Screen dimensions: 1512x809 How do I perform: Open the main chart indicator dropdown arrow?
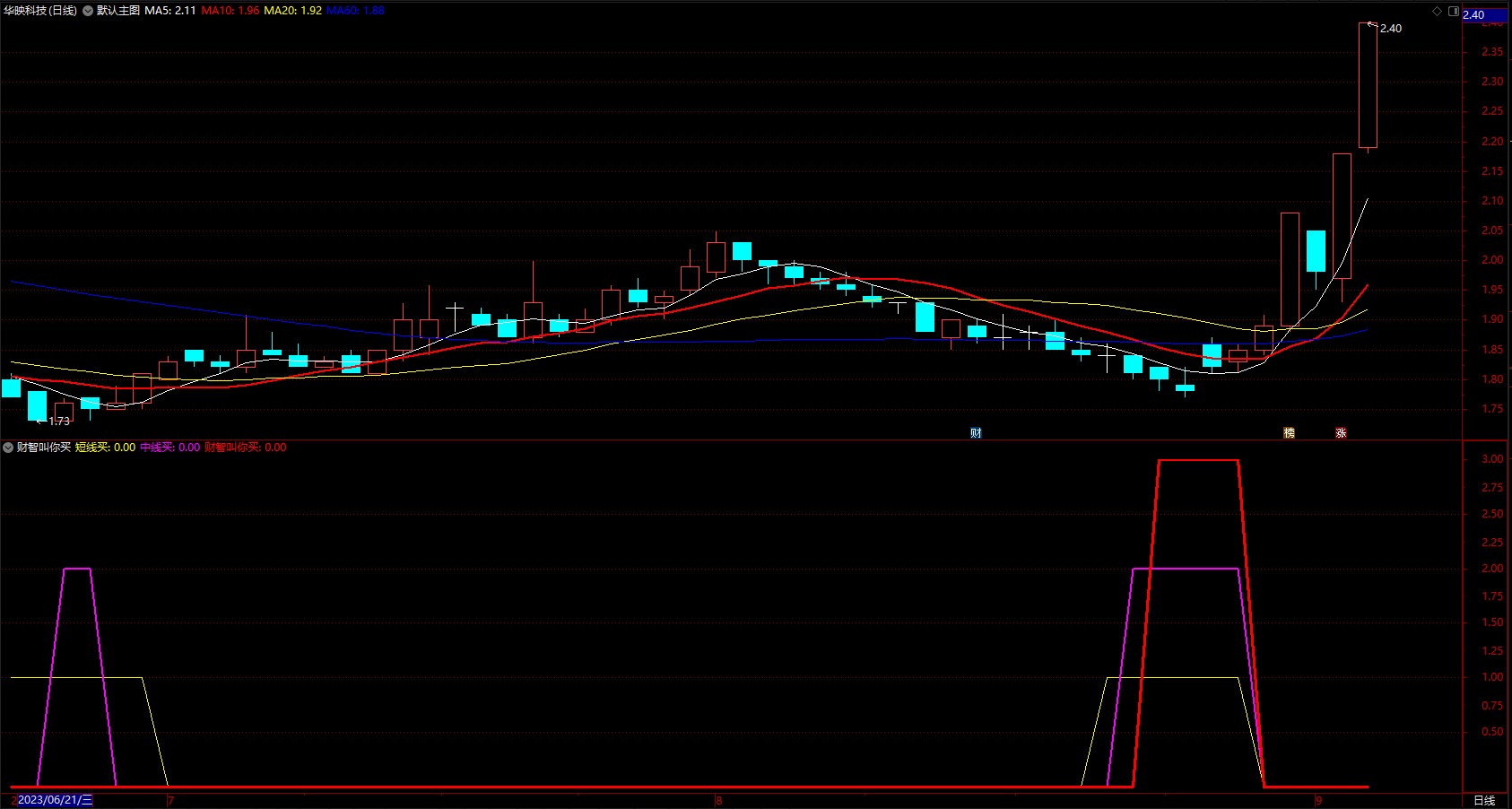[x=88, y=11]
